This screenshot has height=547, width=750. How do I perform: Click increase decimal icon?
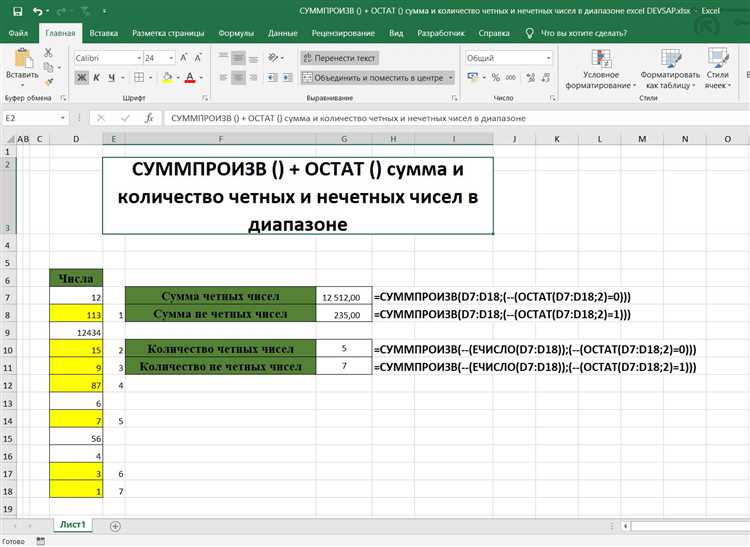(530, 77)
